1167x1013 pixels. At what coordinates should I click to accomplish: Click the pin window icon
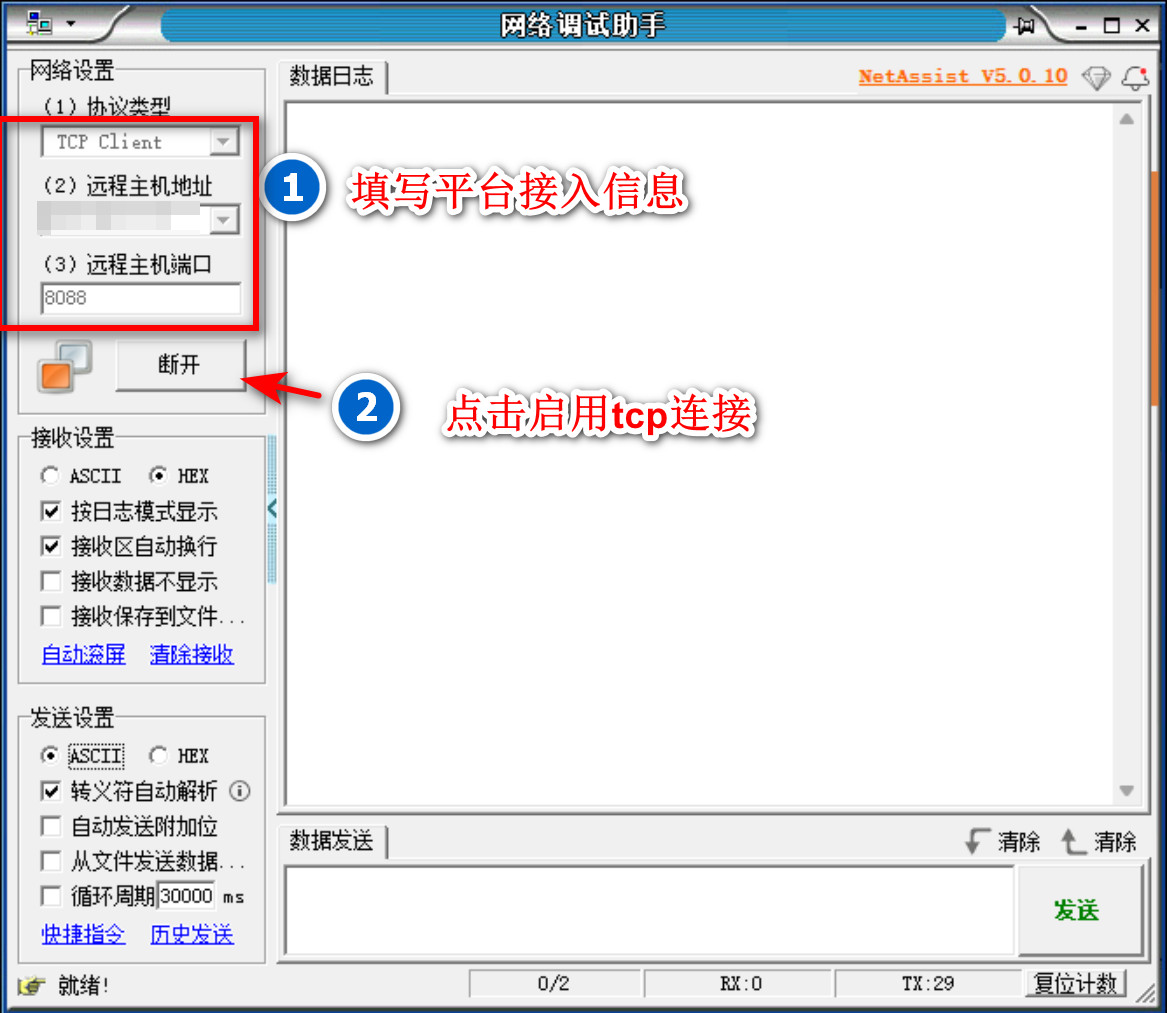(x=1024, y=26)
